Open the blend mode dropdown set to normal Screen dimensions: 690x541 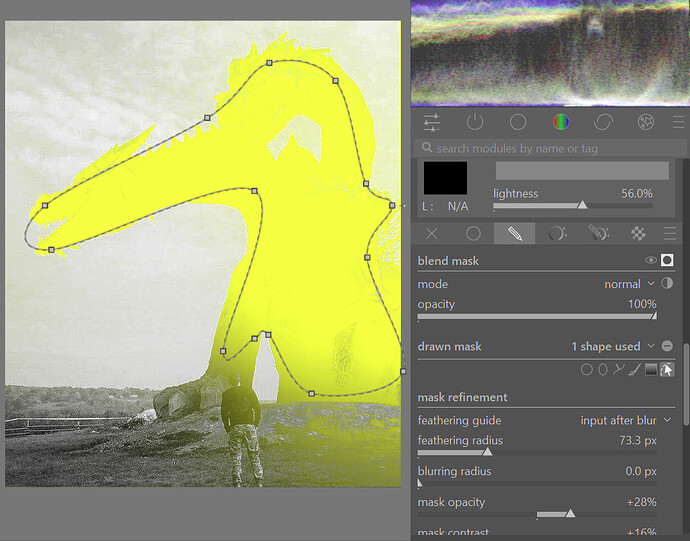pyautogui.click(x=627, y=284)
